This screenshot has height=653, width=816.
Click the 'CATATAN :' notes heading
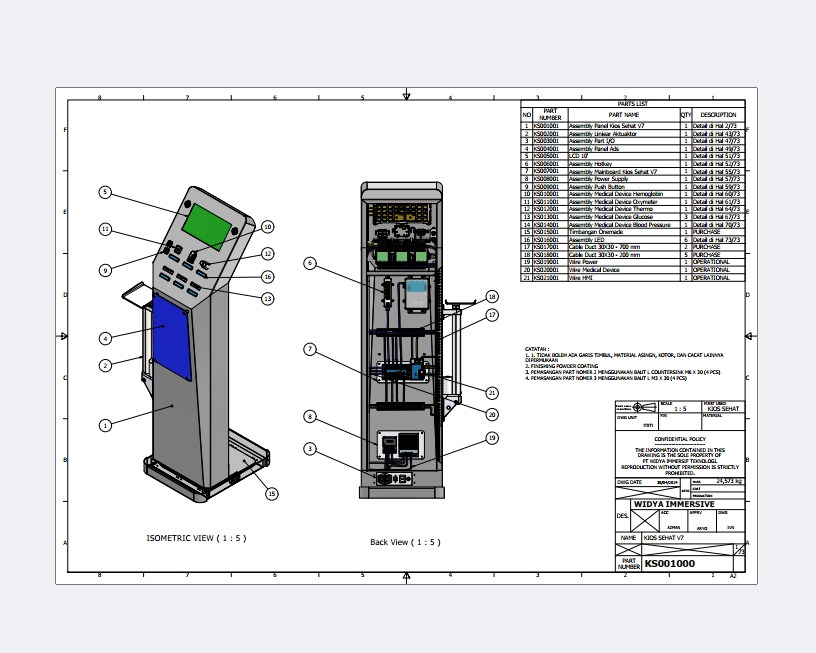(537, 349)
